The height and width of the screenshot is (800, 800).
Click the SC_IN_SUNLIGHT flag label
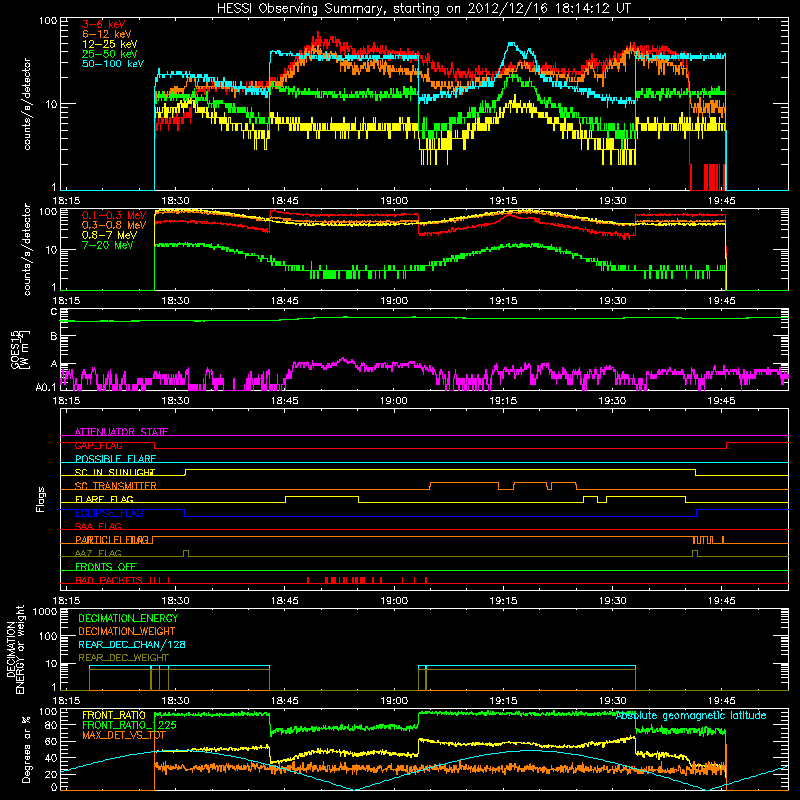point(115,472)
